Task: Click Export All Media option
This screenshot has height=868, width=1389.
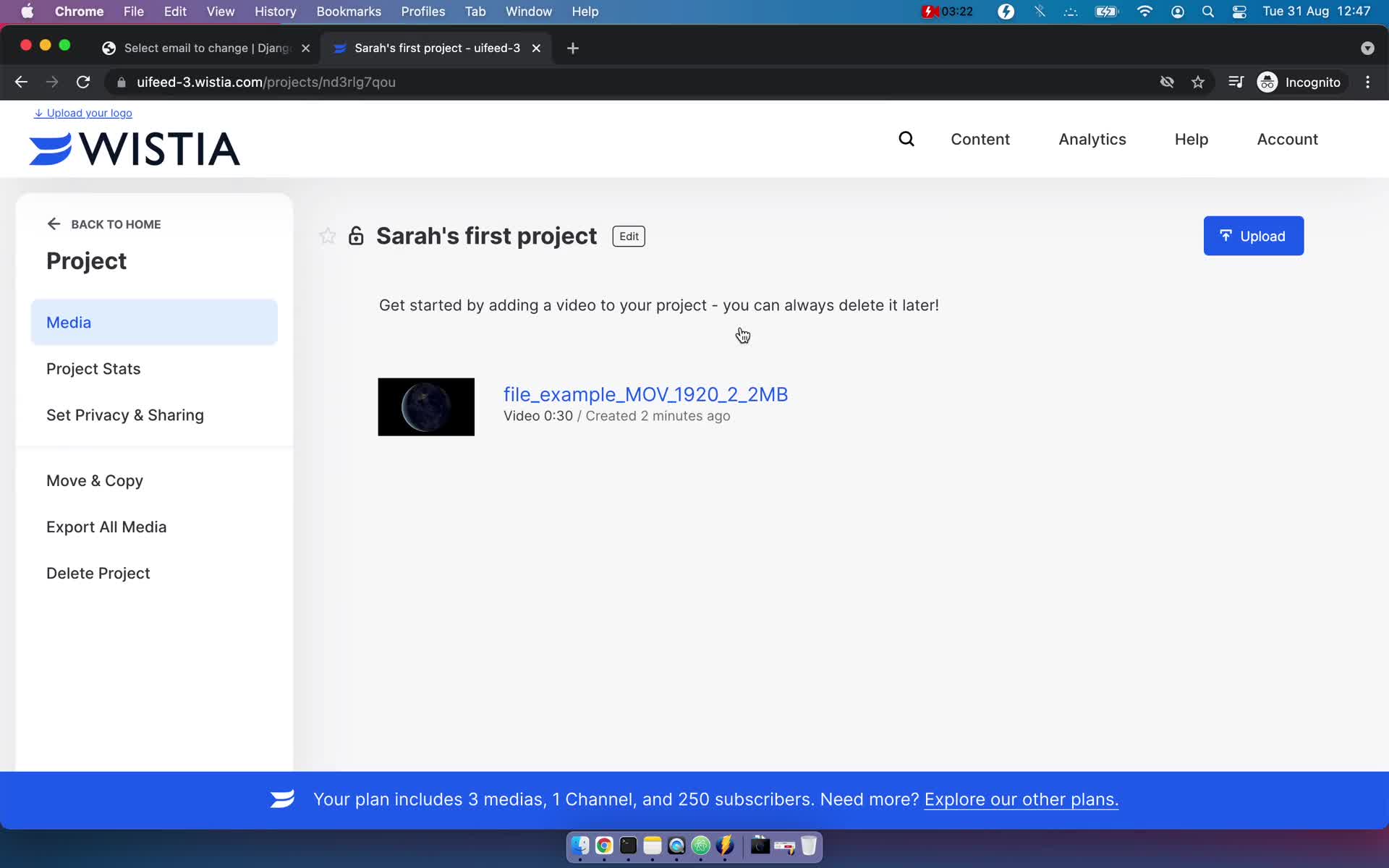Action: point(106,526)
